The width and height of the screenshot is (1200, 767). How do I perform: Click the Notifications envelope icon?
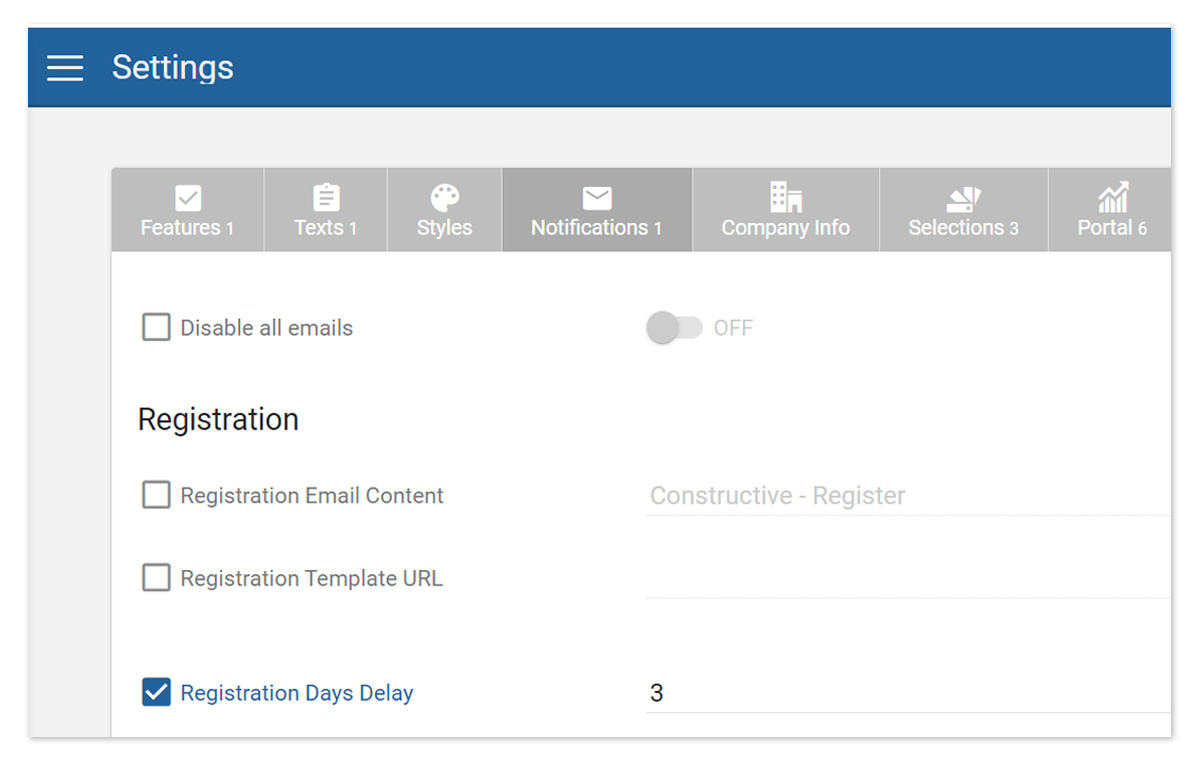(597, 197)
